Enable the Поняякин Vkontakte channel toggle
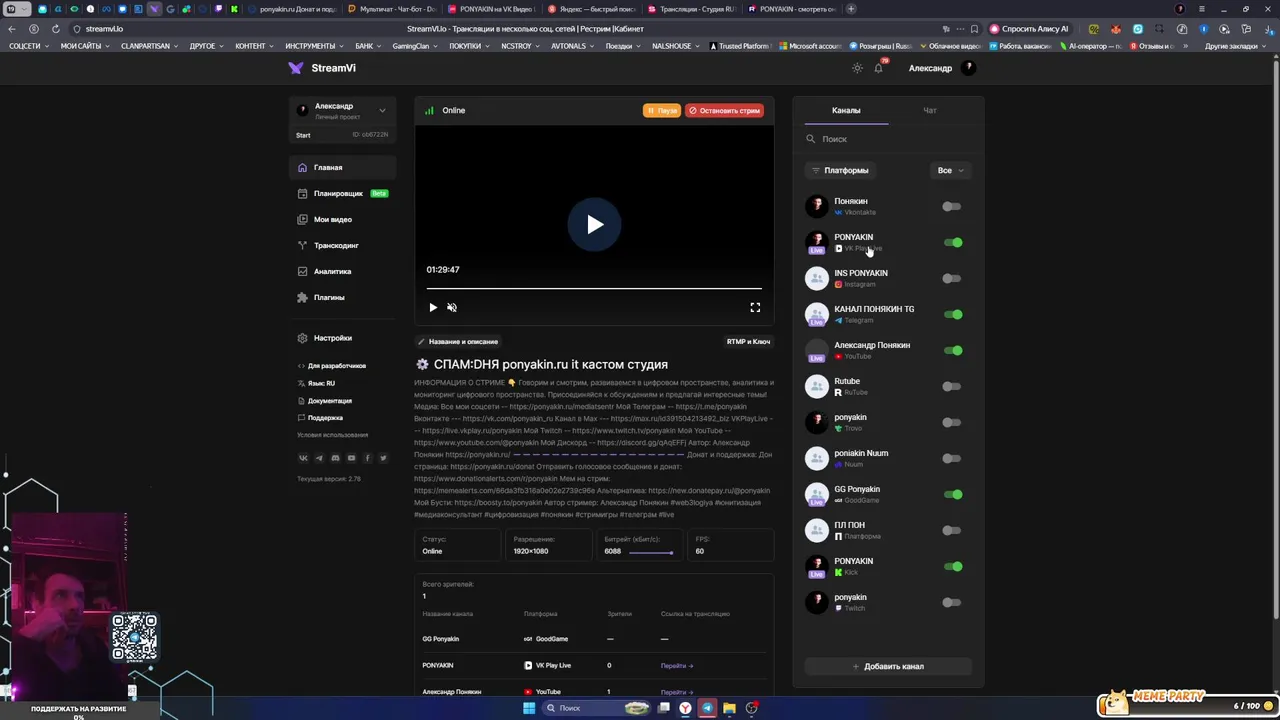 click(952, 207)
